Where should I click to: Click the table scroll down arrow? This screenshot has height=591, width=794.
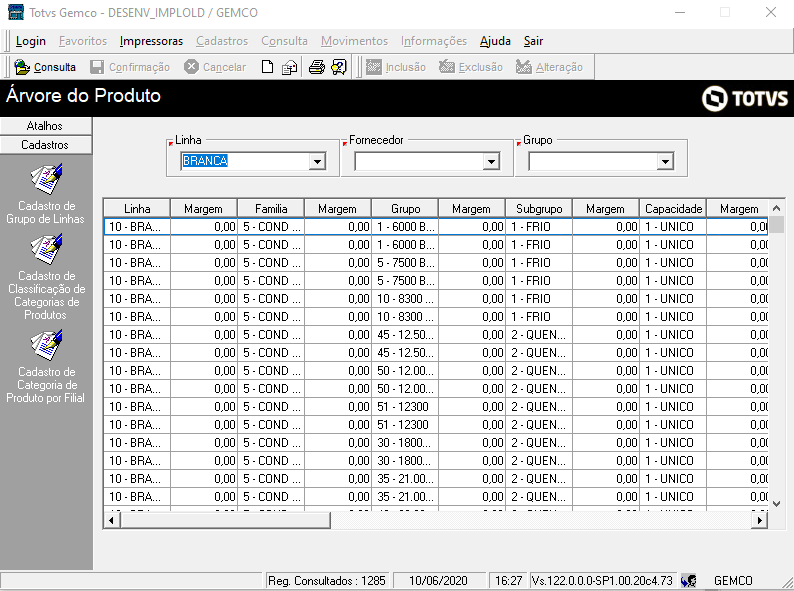coord(776,503)
